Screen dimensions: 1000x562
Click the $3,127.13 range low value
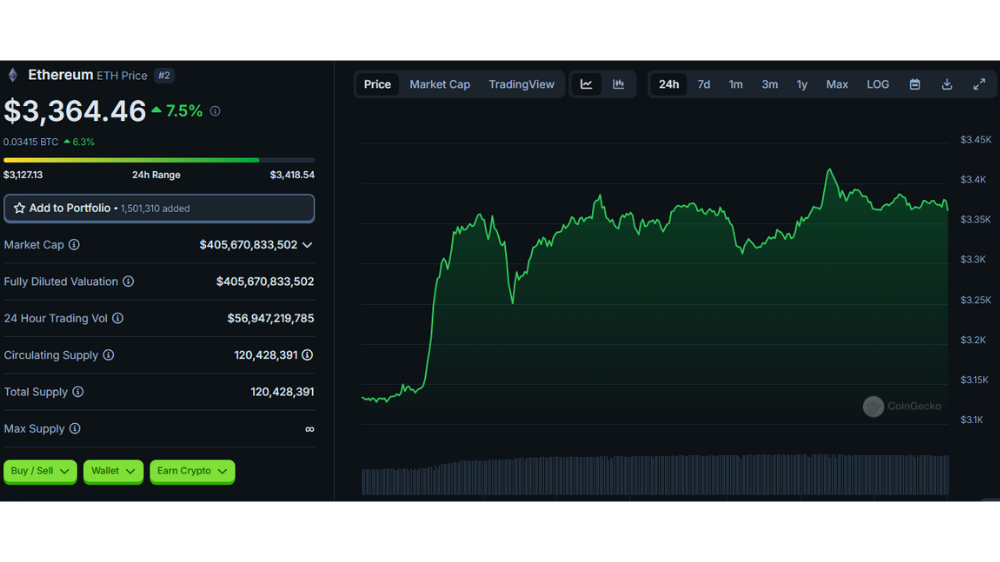[23, 175]
